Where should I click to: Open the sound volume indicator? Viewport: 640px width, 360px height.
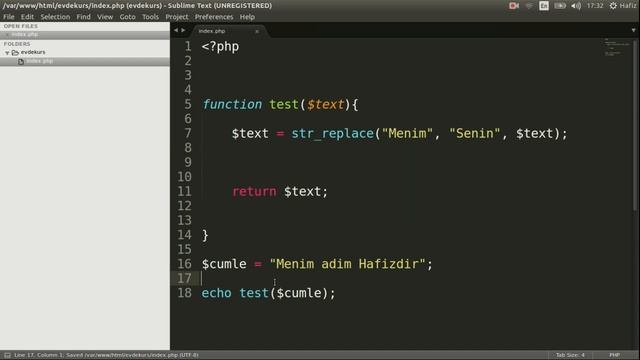(576, 6)
